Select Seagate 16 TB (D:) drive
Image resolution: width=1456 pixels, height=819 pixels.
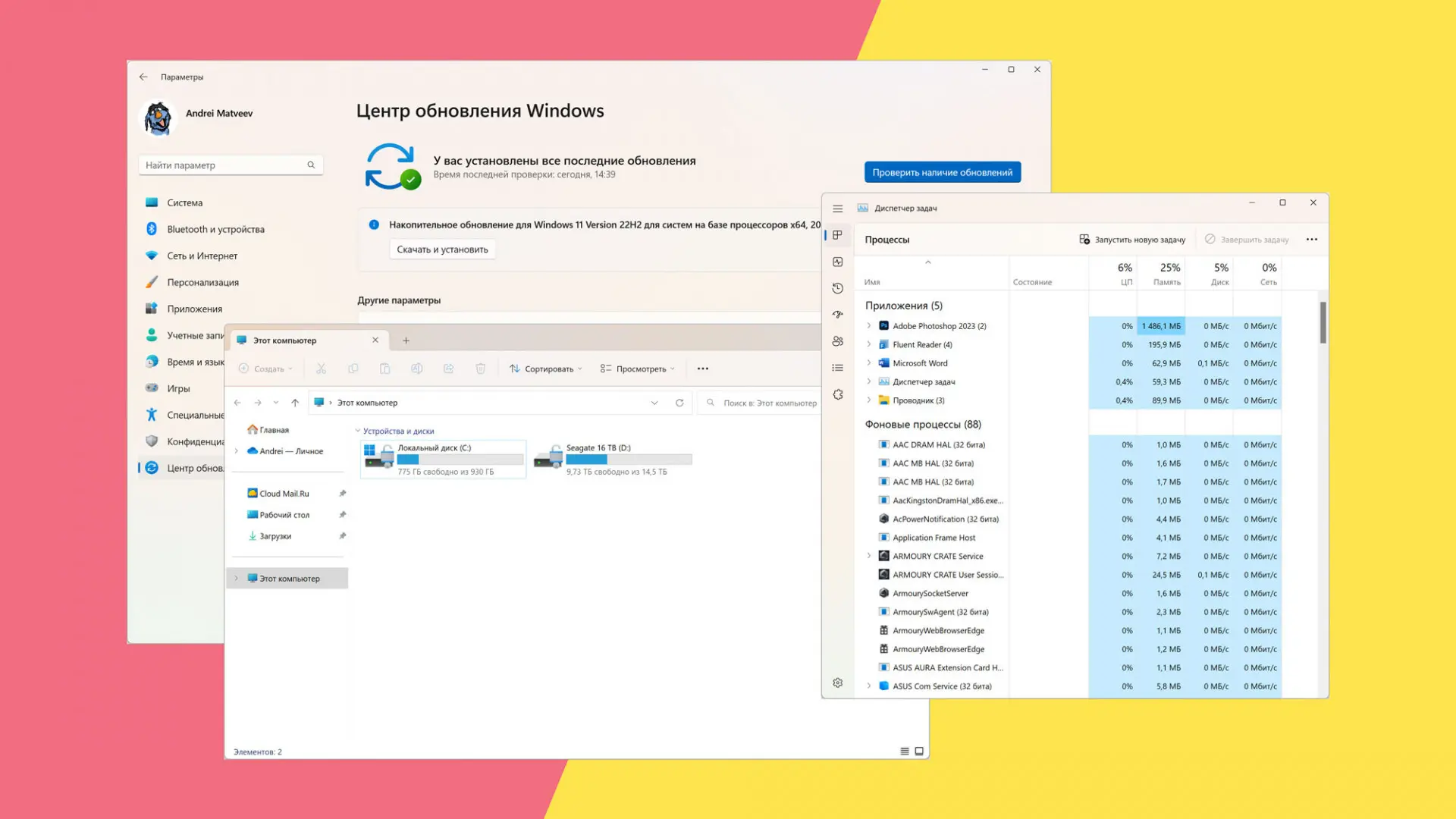click(613, 460)
